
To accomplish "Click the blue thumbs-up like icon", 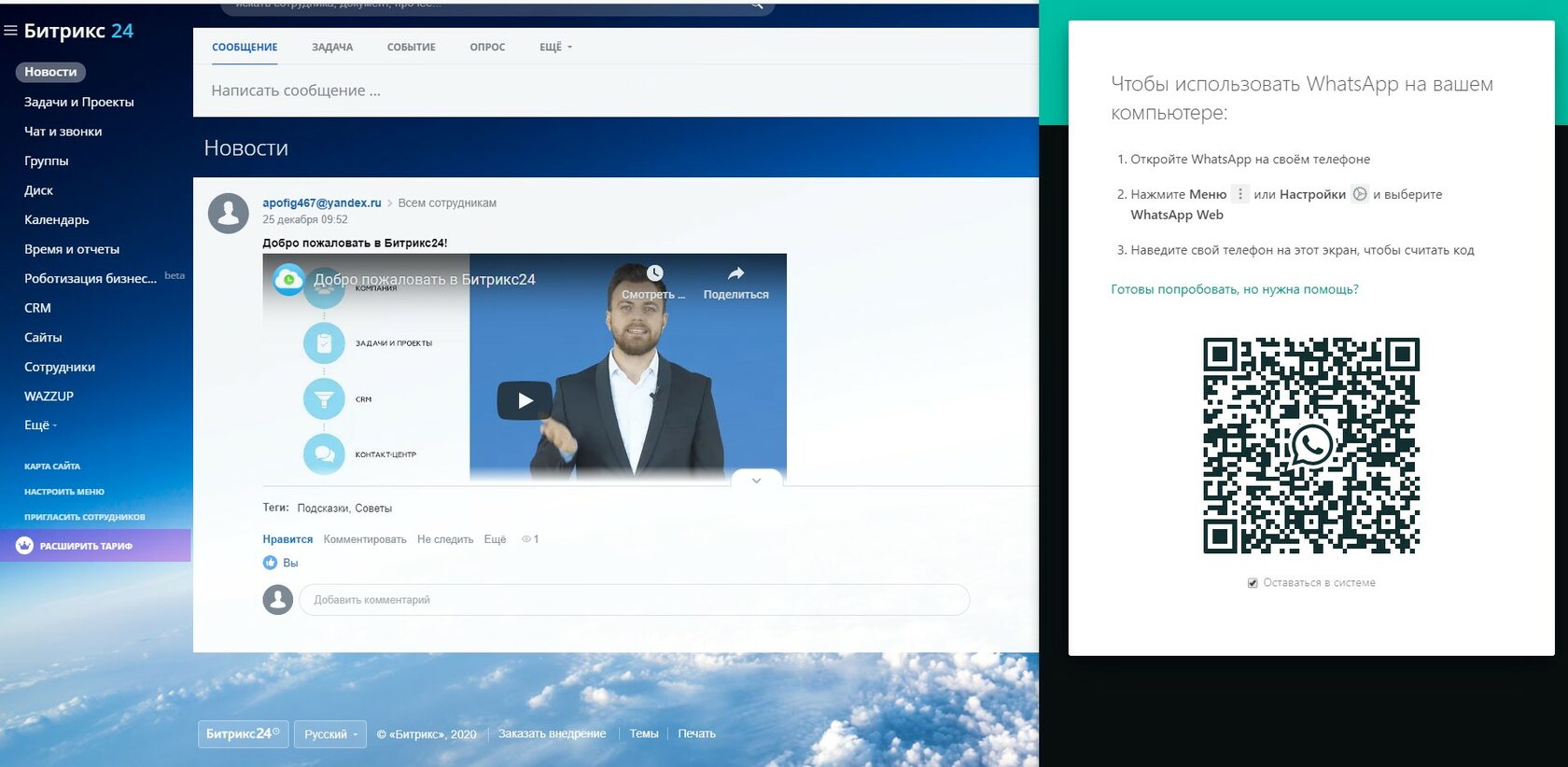I will pyautogui.click(x=270, y=563).
